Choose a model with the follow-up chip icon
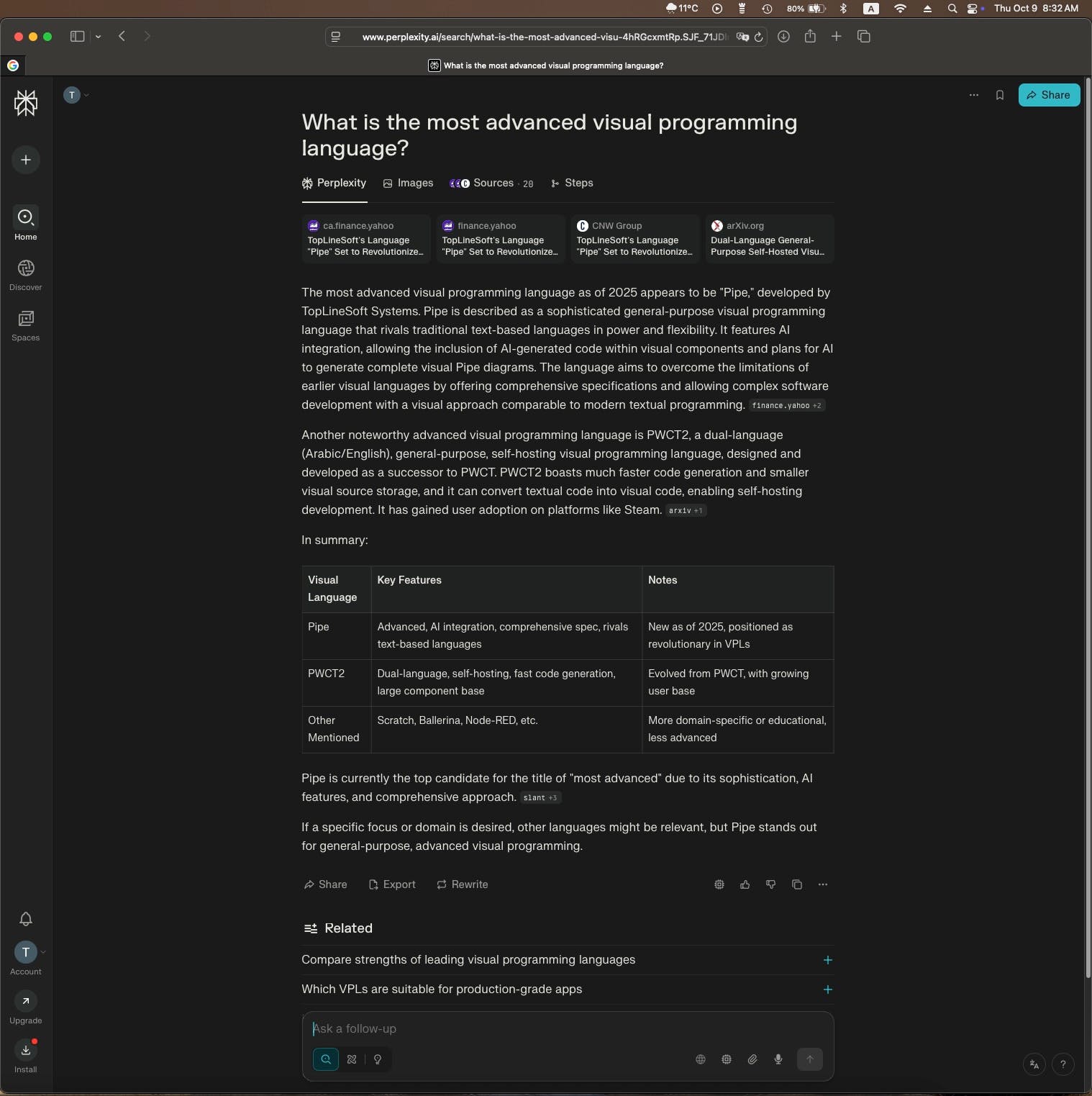This screenshot has height=1096, width=1092. click(727, 1059)
